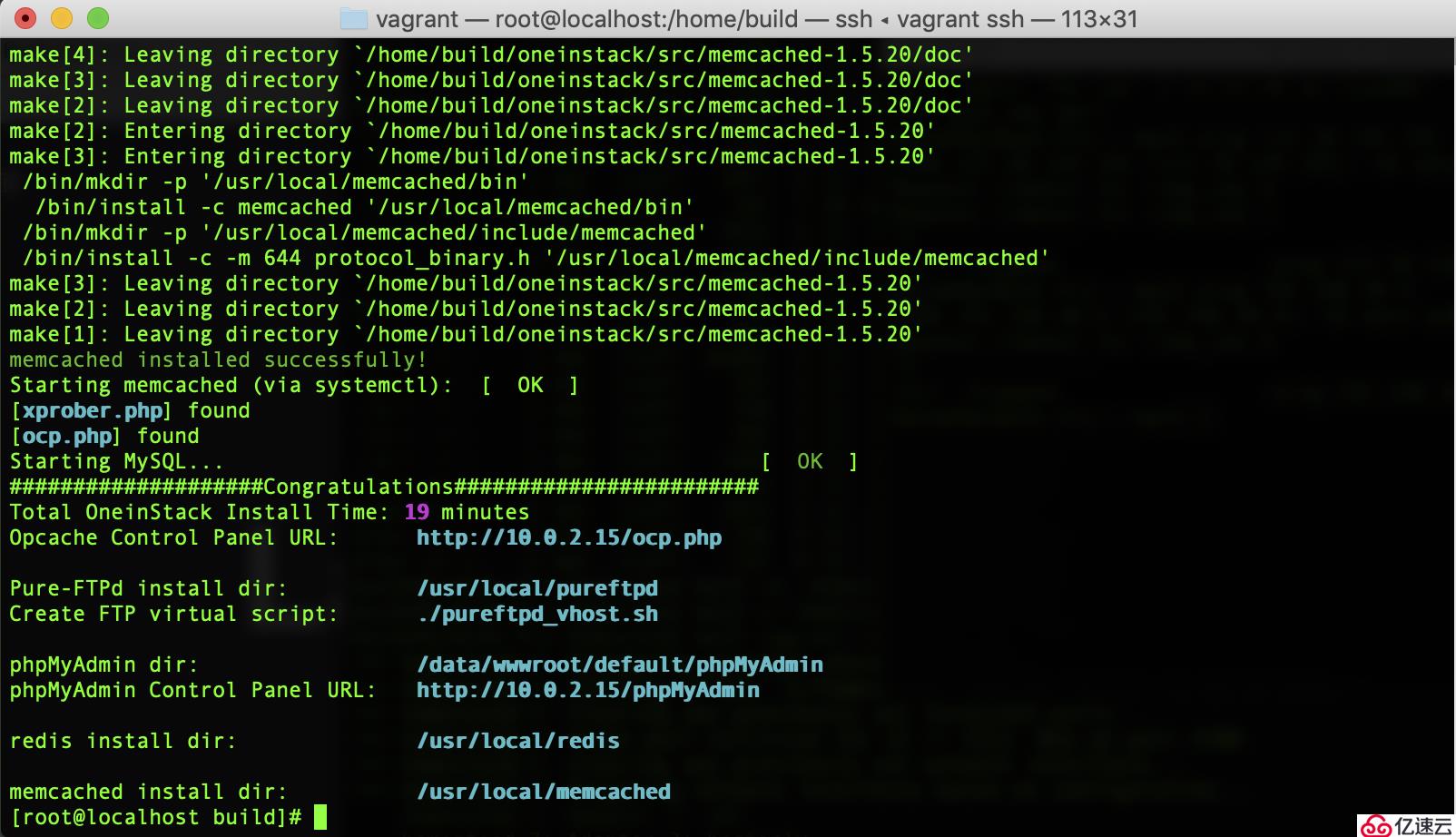
Task: Click 'Create FTP virtual script:' label
Action: click(x=173, y=614)
